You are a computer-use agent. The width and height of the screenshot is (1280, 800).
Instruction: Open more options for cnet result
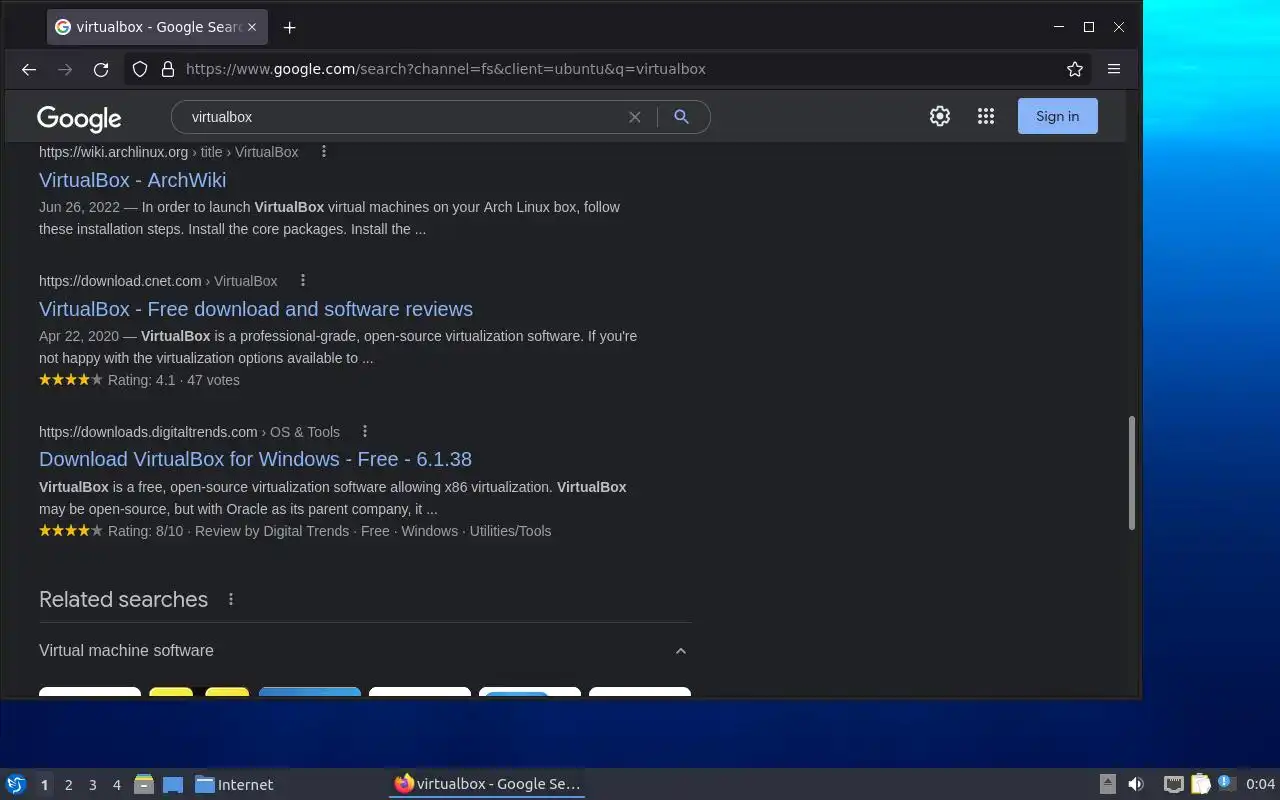302,281
